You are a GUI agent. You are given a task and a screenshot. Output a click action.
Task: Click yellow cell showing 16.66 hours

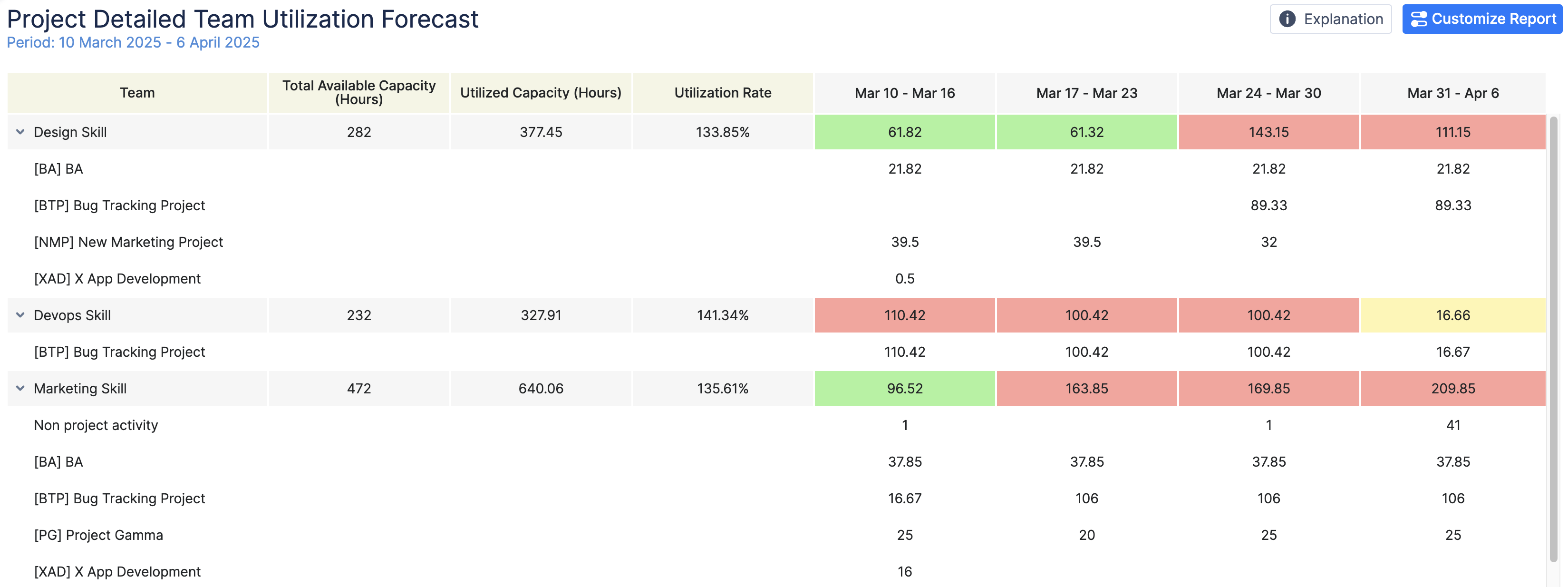[x=1452, y=315]
